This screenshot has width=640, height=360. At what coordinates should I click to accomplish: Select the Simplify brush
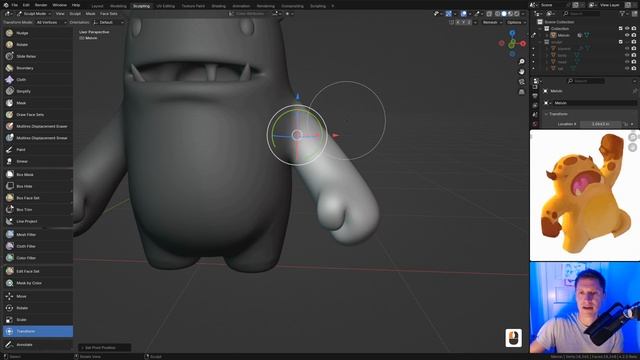click(38, 91)
